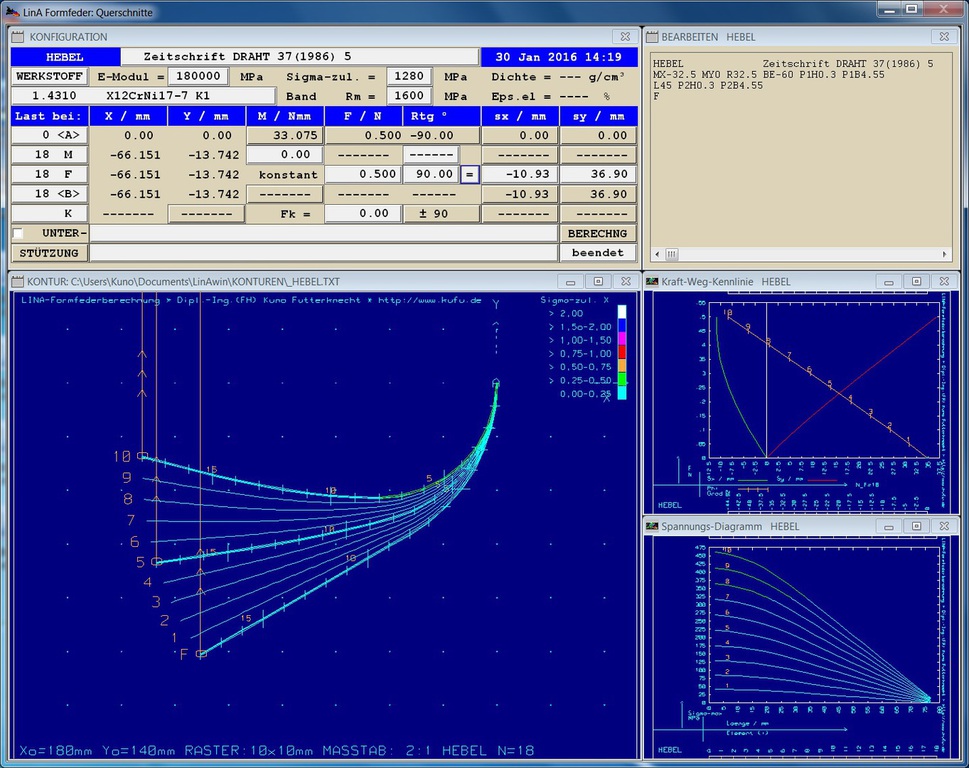Select the Last bei column header
The height and width of the screenshot is (768, 969).
pyautogui.click(x=49, y=116)
